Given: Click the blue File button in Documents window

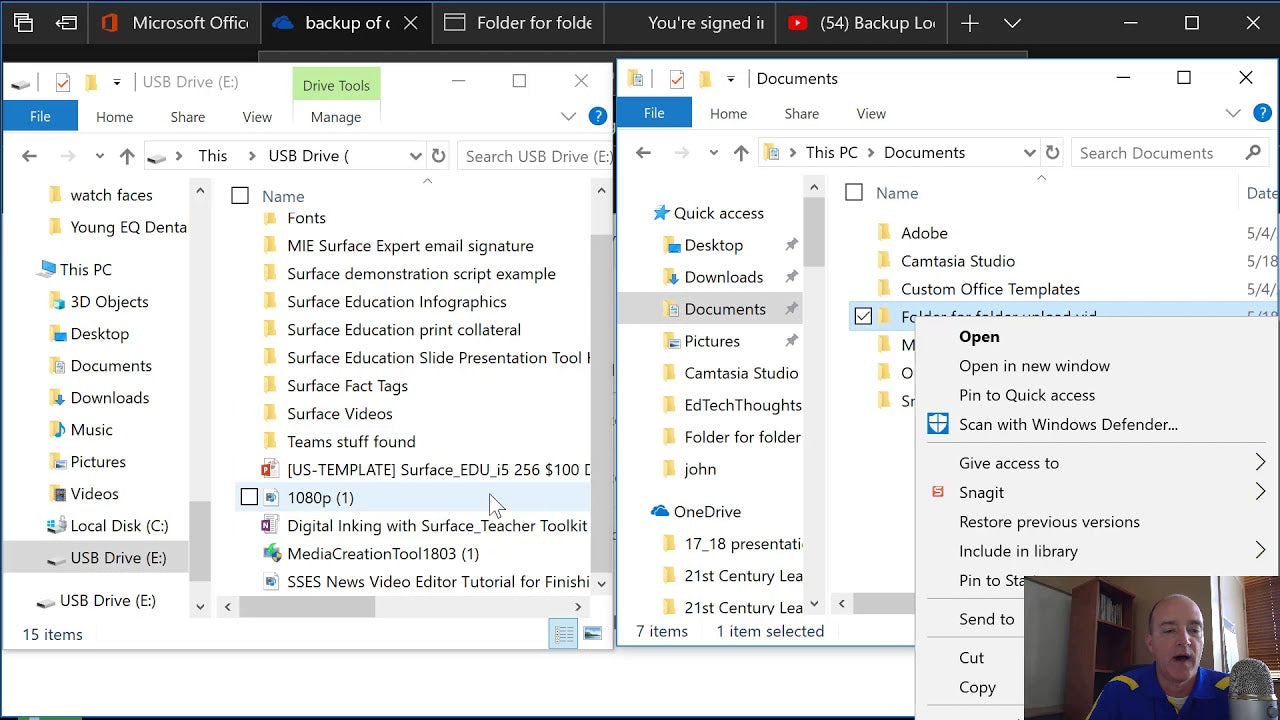Looking at the screenshot, I should (654, 114).
